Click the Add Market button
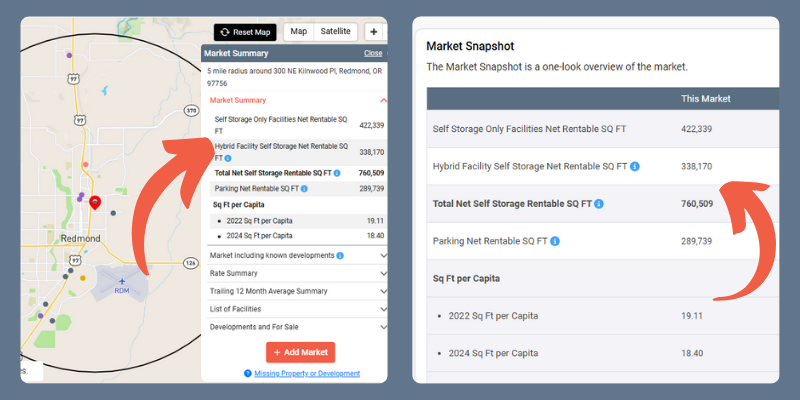800x400 pixels. point(300,352)
